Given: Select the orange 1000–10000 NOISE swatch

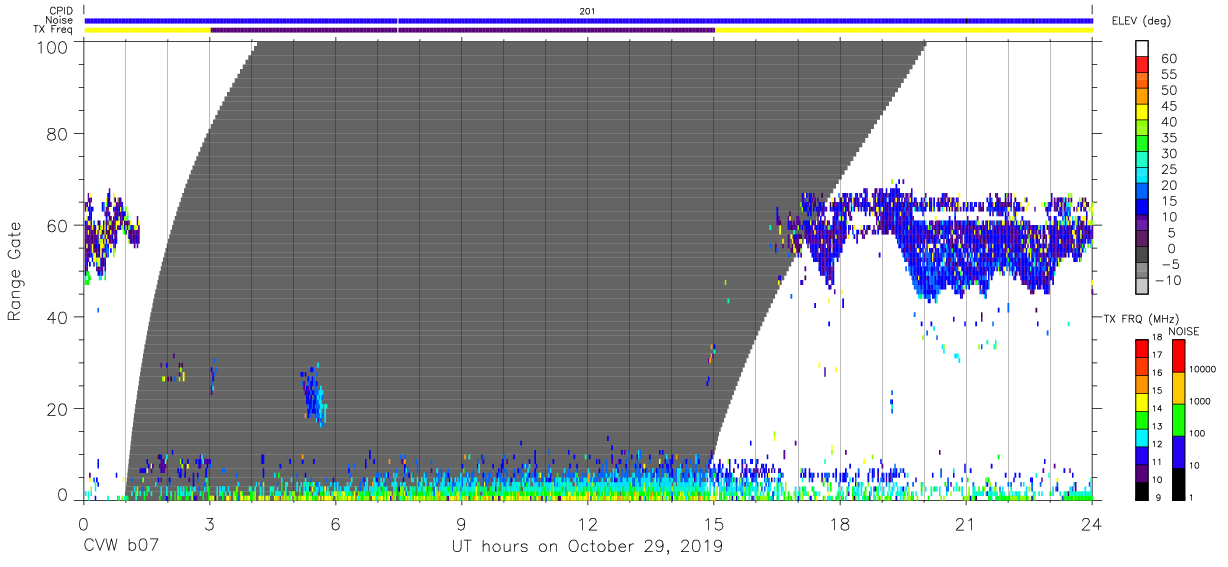Looking at the screenshot, I should point(1178,387).
